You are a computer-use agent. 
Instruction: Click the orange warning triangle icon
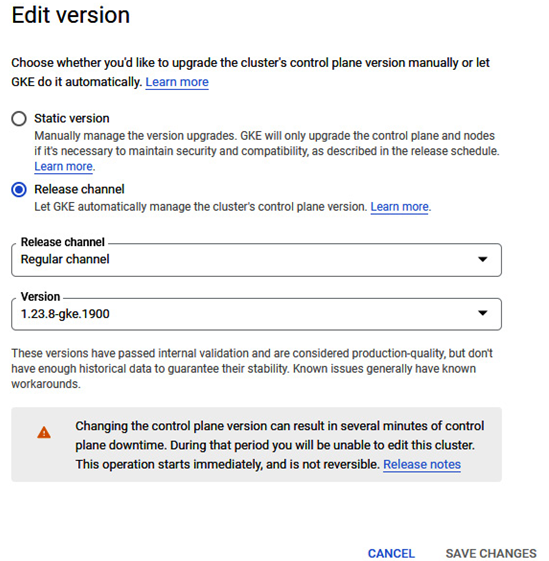click(44, 433)
